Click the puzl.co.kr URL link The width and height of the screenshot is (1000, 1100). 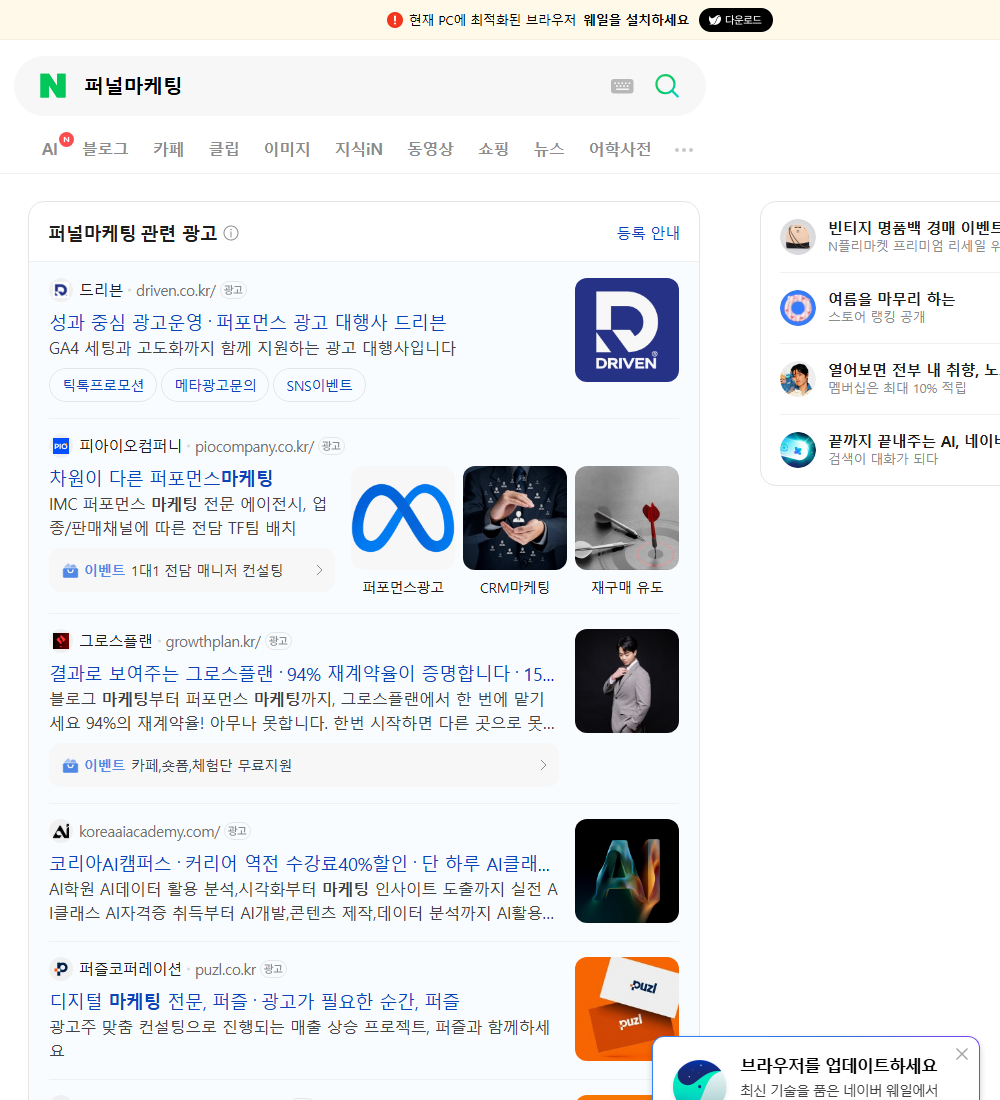coord(225,970)
